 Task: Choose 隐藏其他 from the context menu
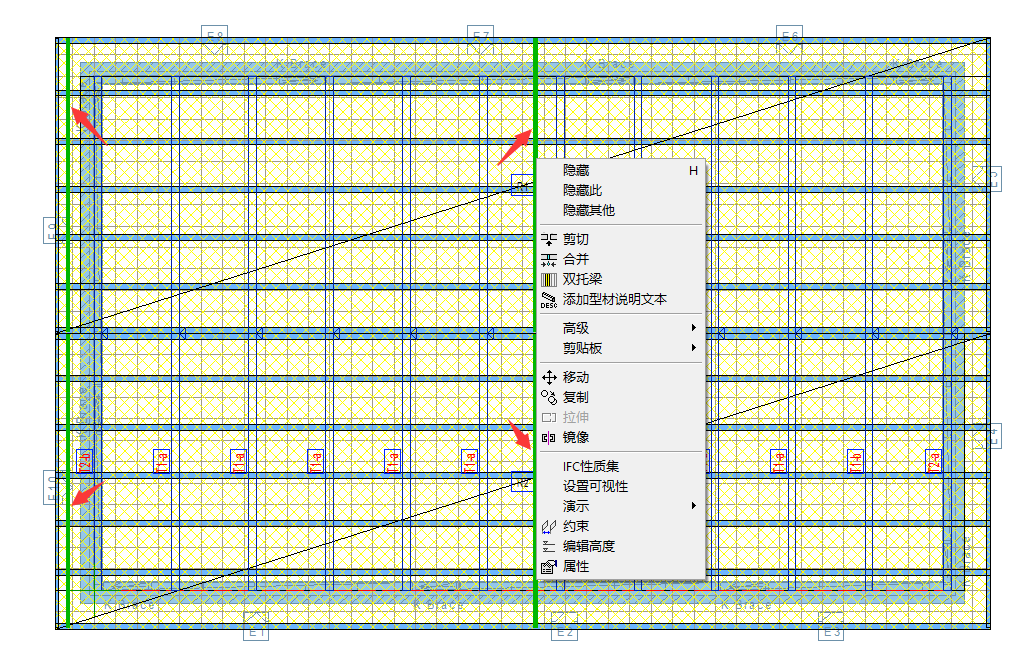[x=622, y=210]
